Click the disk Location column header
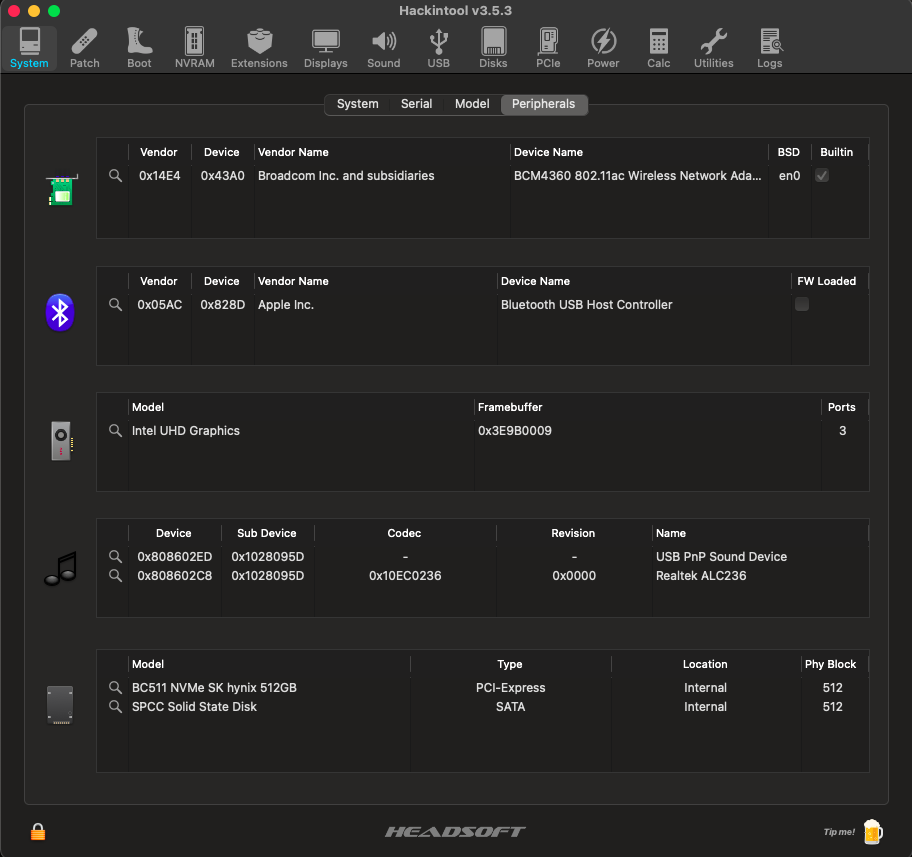Screen dimensions: 912x857 point(706,664)
